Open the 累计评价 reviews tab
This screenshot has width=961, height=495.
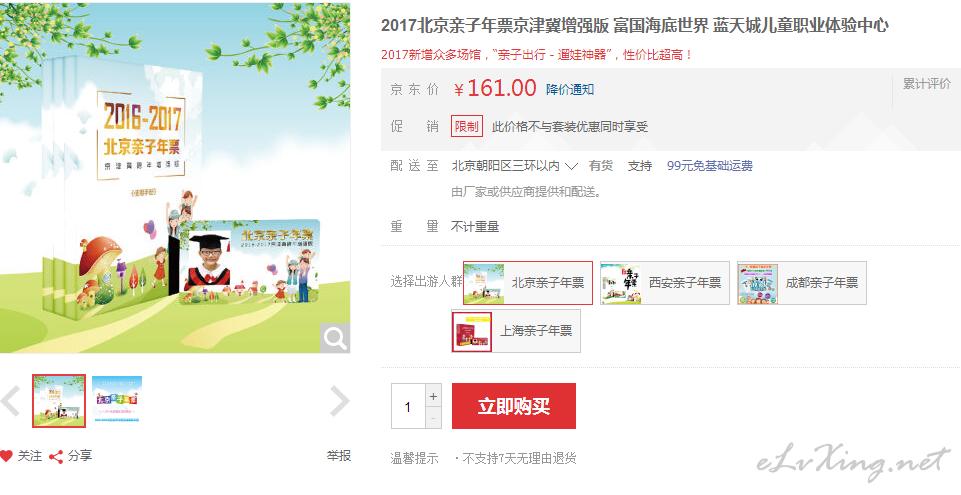coord(927,84)
